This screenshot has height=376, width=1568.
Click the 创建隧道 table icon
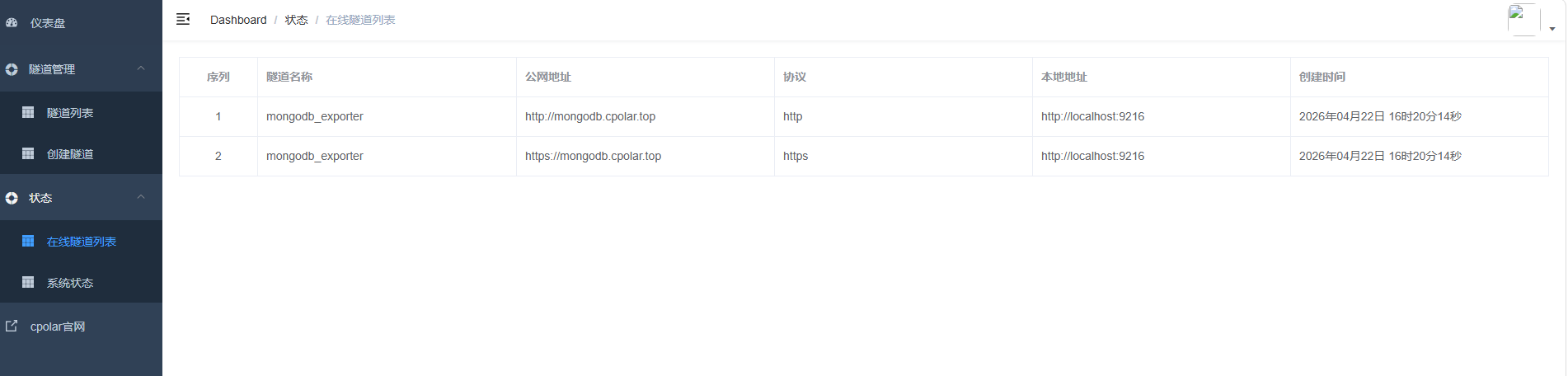28,153
